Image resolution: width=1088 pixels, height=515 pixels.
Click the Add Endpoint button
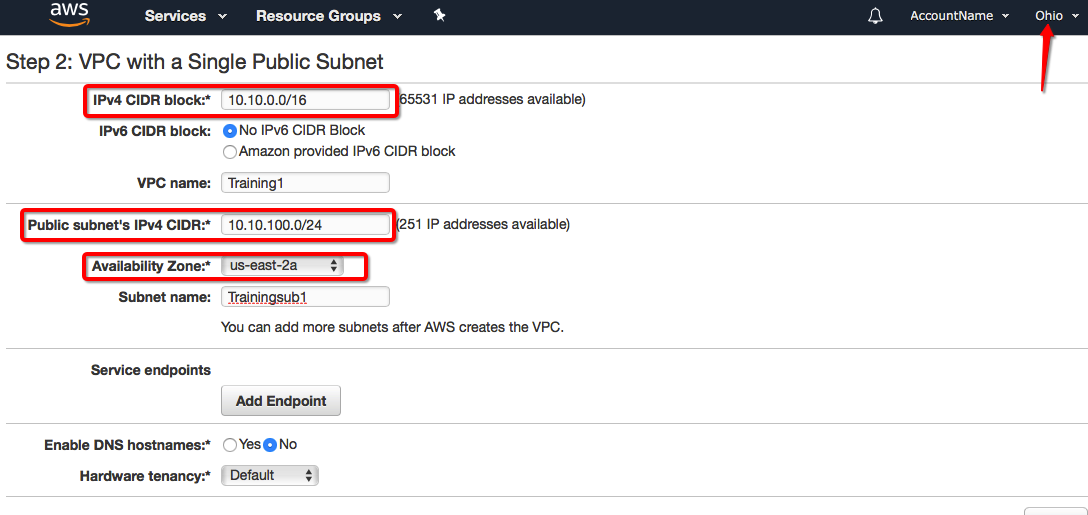pos(281,401)
